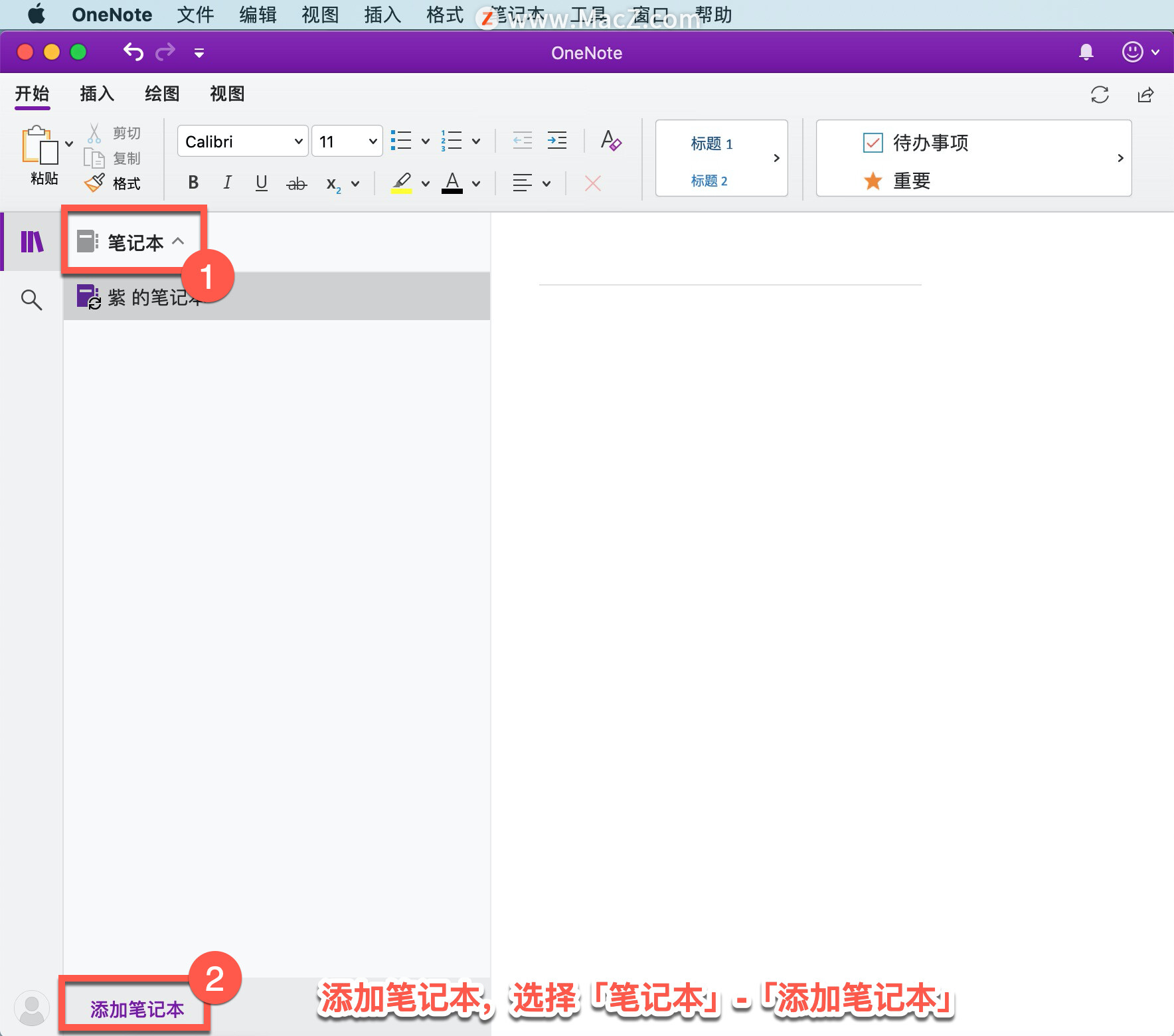The height and width of the screenshot is (1036, 1174).
Task: Apply black font color
Action: coord(452,183)
